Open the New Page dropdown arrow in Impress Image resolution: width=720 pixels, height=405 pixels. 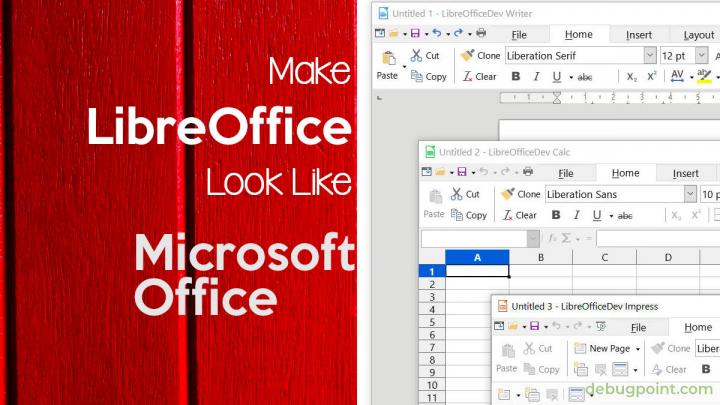[638, 349]
